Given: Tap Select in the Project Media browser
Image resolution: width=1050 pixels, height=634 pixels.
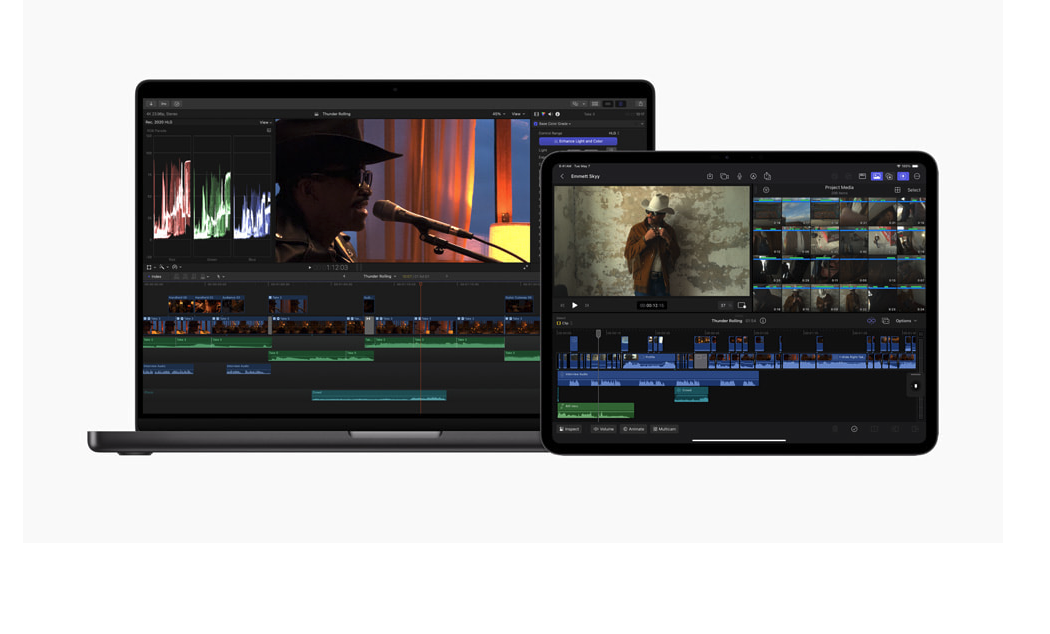Looking at the screenshot, I should point(913,190).
